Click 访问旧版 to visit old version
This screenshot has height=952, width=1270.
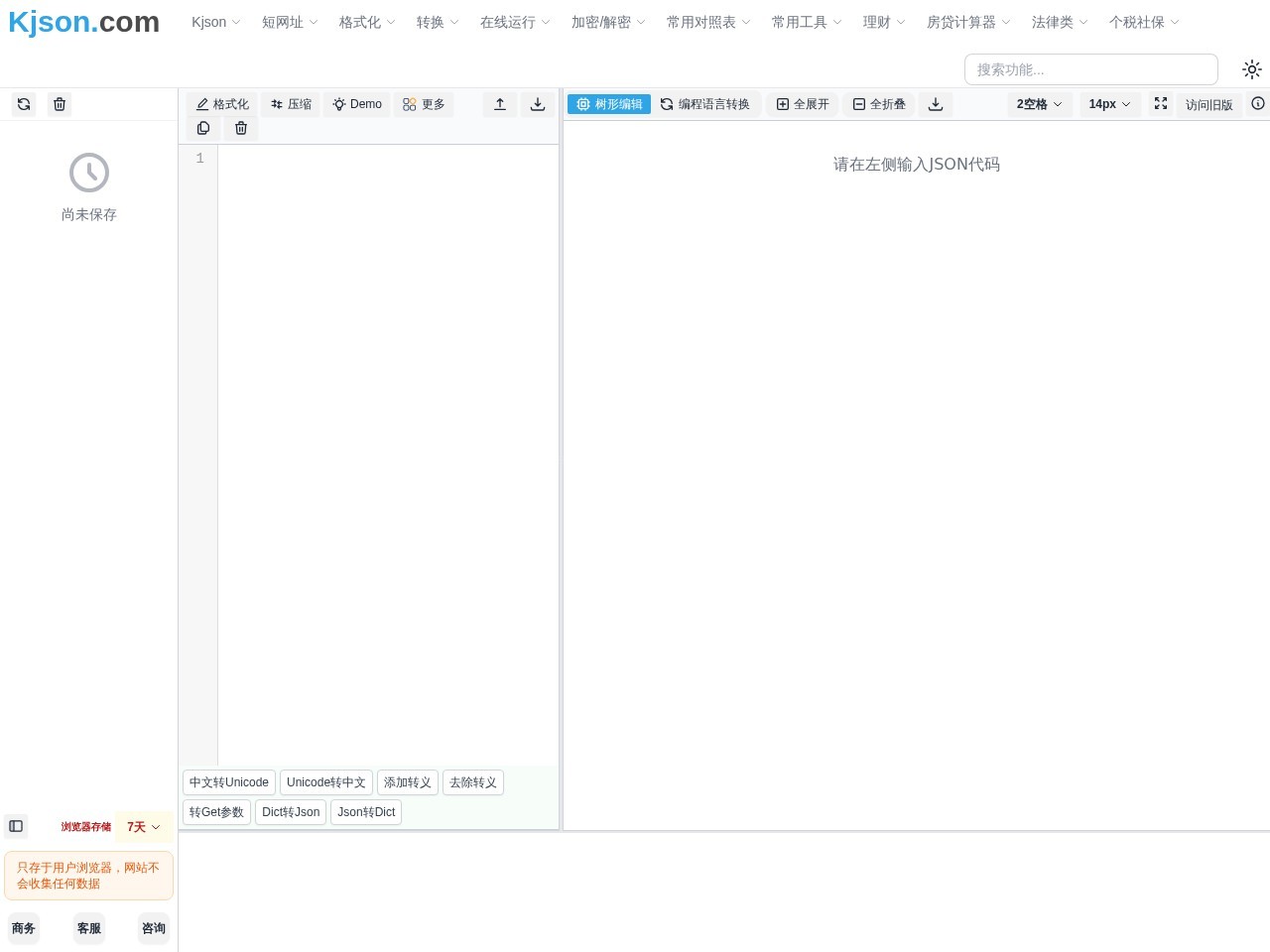[x=1208, y=104]
